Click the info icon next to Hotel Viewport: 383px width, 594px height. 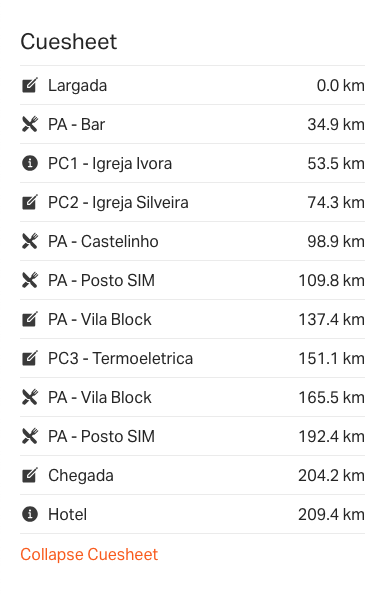point(30,514)
